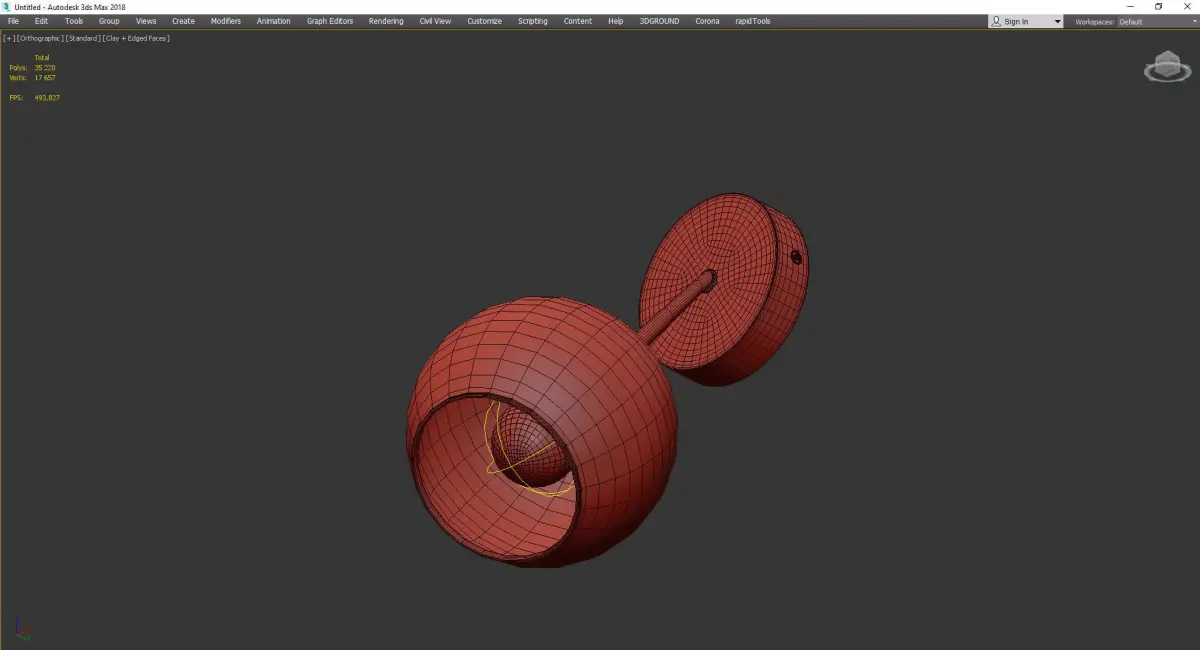Open the Group menu
This screenshot has height=650, width=1200.
pos(109,21)
